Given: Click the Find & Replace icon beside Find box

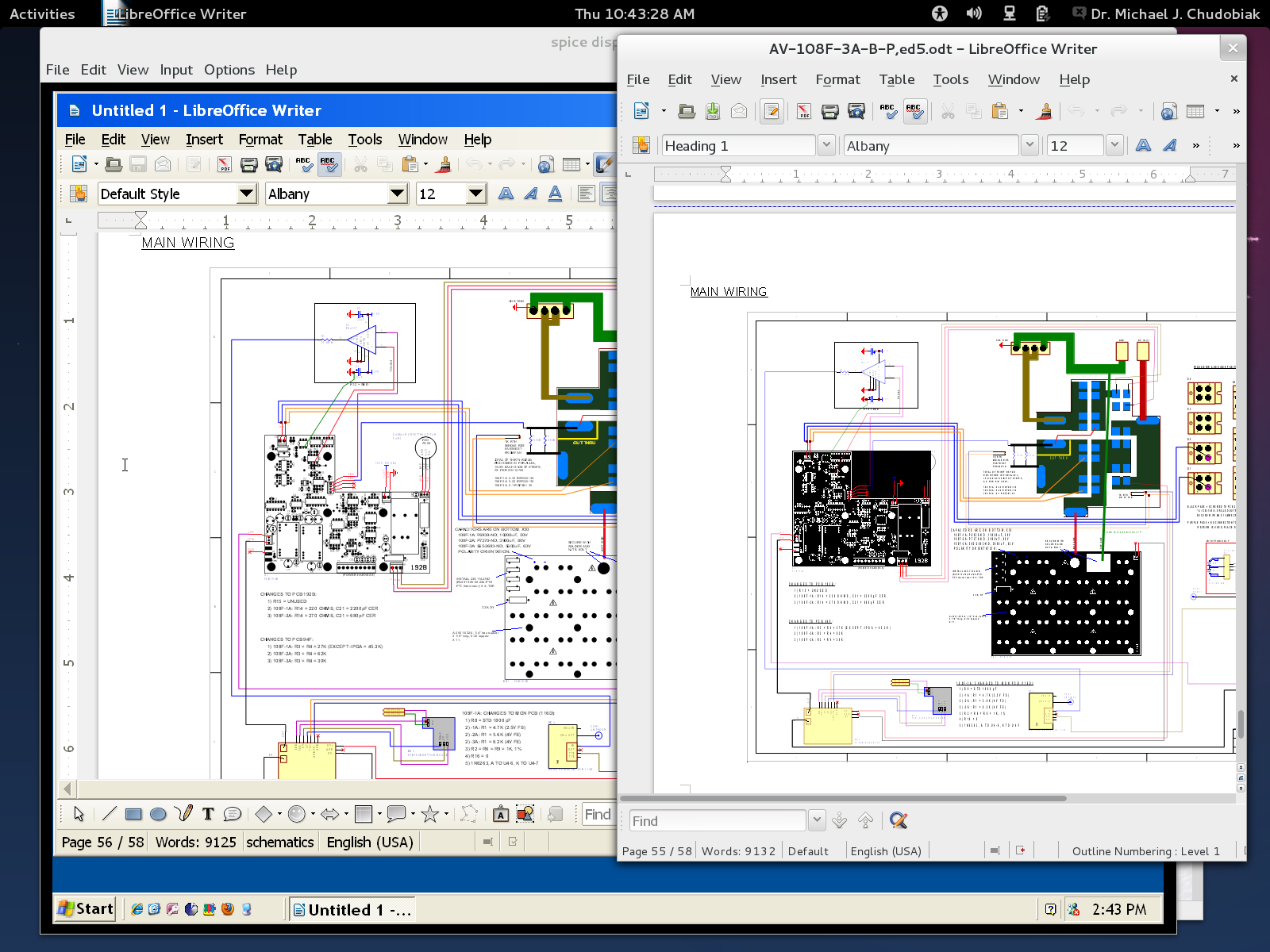Looking at the screenshot, I should click(x=899, y=820).
